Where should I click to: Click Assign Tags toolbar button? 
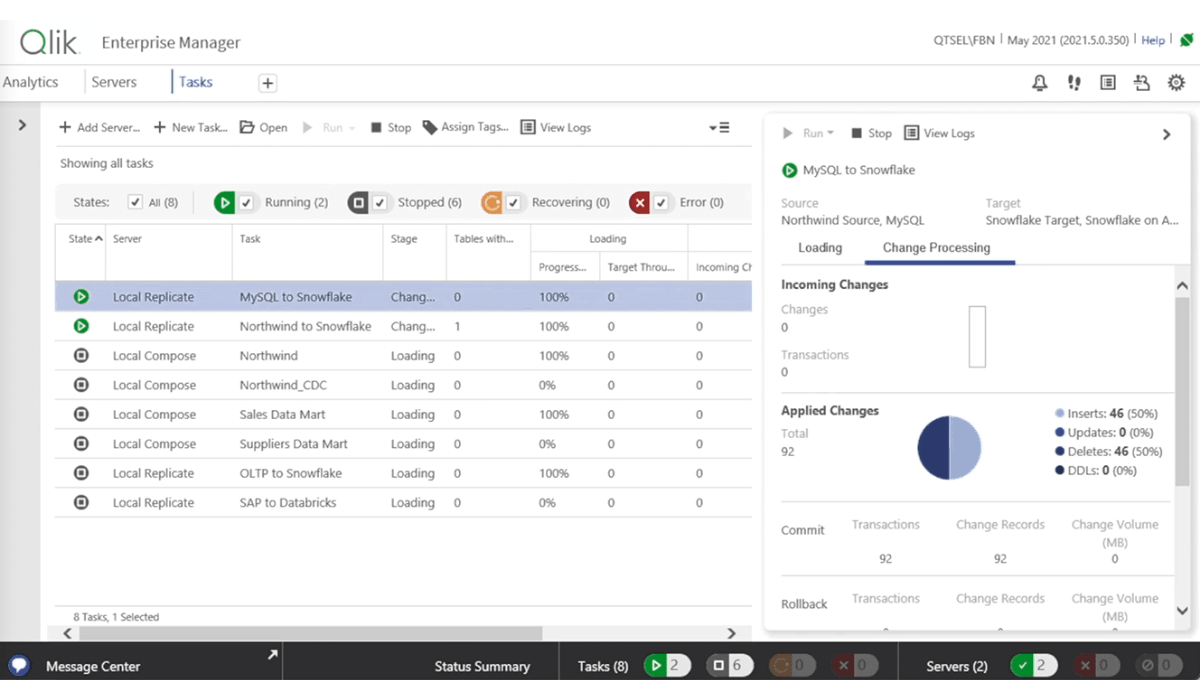(465, 128)
